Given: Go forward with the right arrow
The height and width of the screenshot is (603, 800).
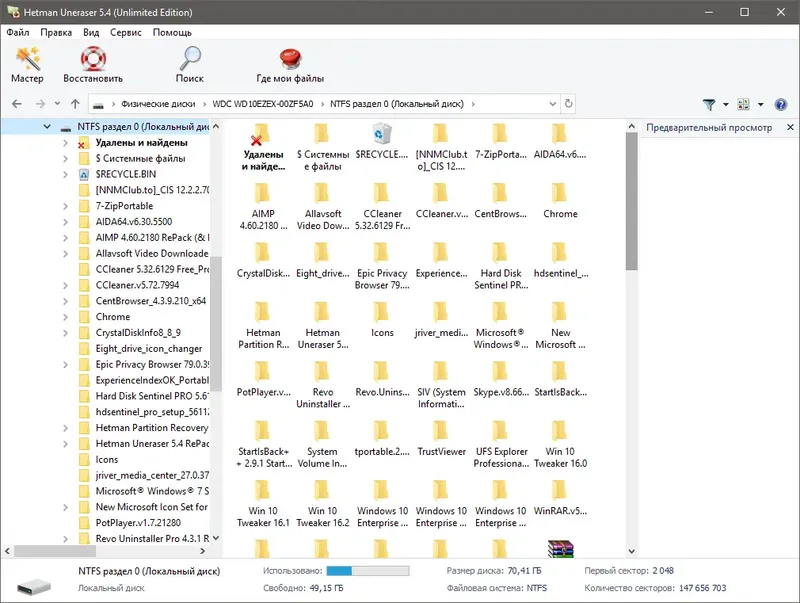Looking at the screenshot, I should [40, 104].
